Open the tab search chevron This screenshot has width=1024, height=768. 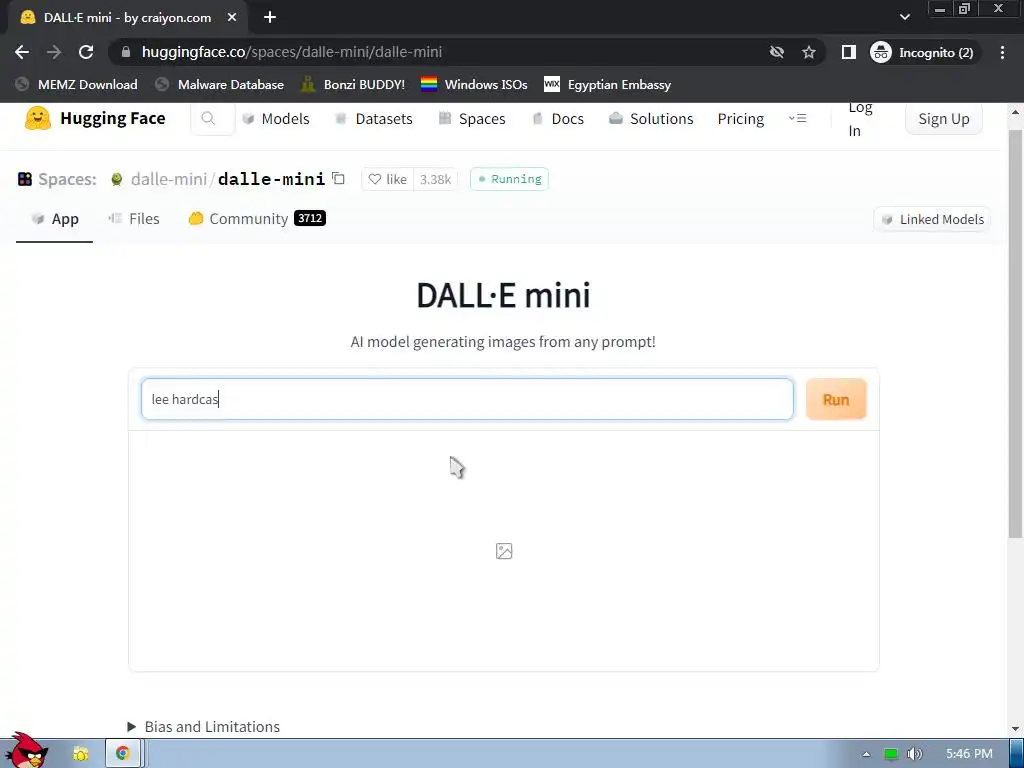point(904,18)
